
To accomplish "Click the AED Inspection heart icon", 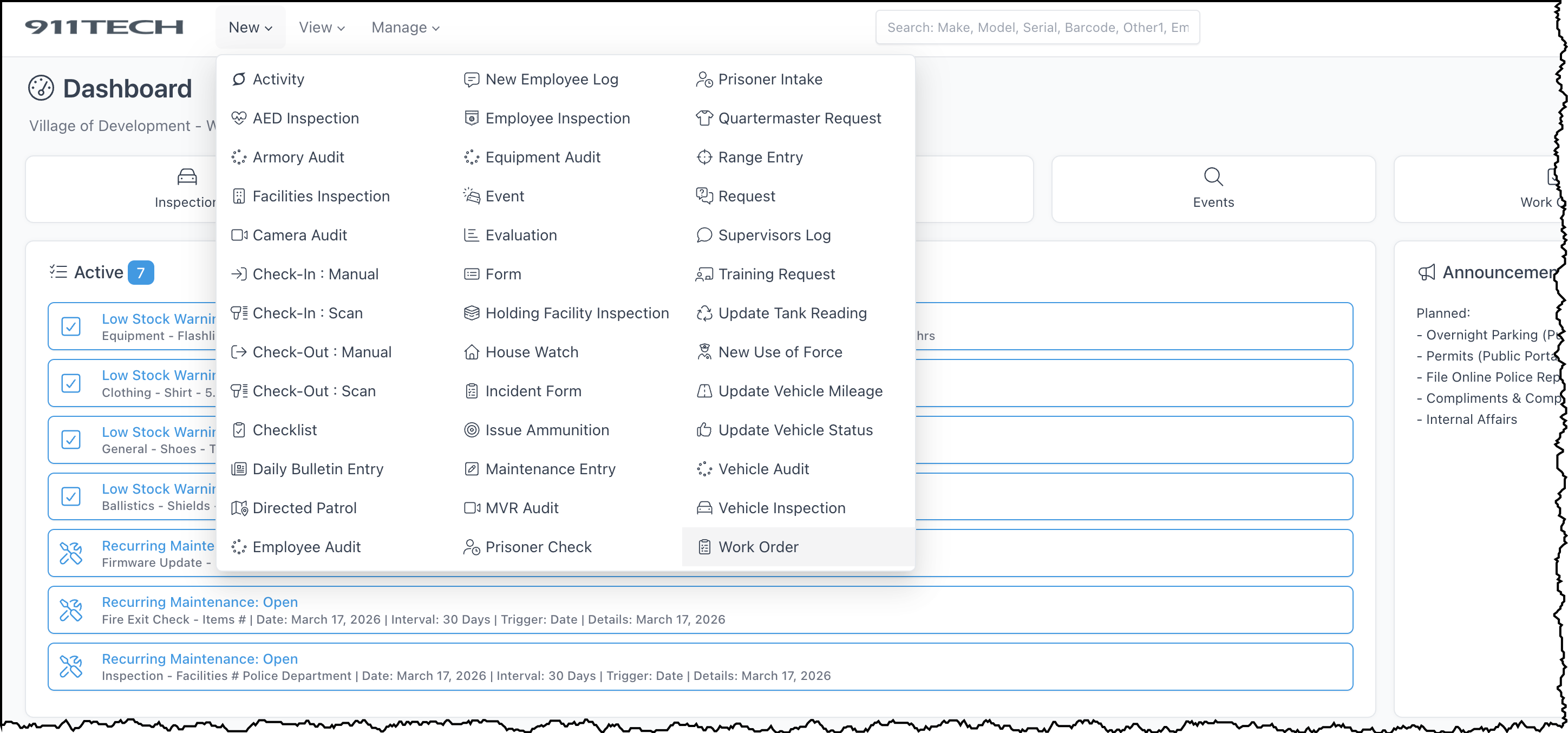I will tap(239, 117).
